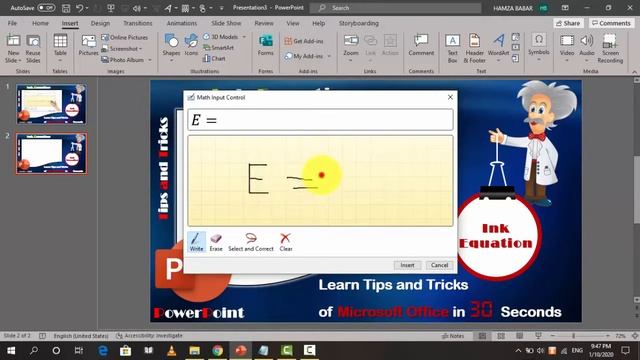Viewport: 640px width, 360px height.
Task: Select slide 2 thumbnail
Action: [x=51, y=153]
